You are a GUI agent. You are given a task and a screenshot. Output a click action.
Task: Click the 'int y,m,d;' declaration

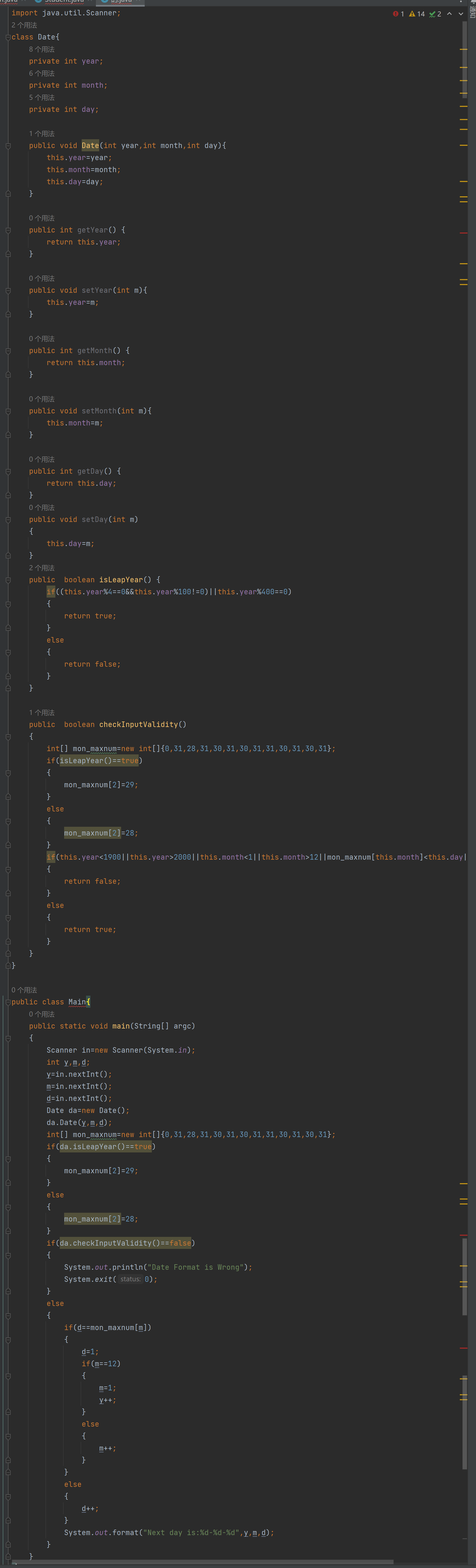click(x=68, y=1062)
